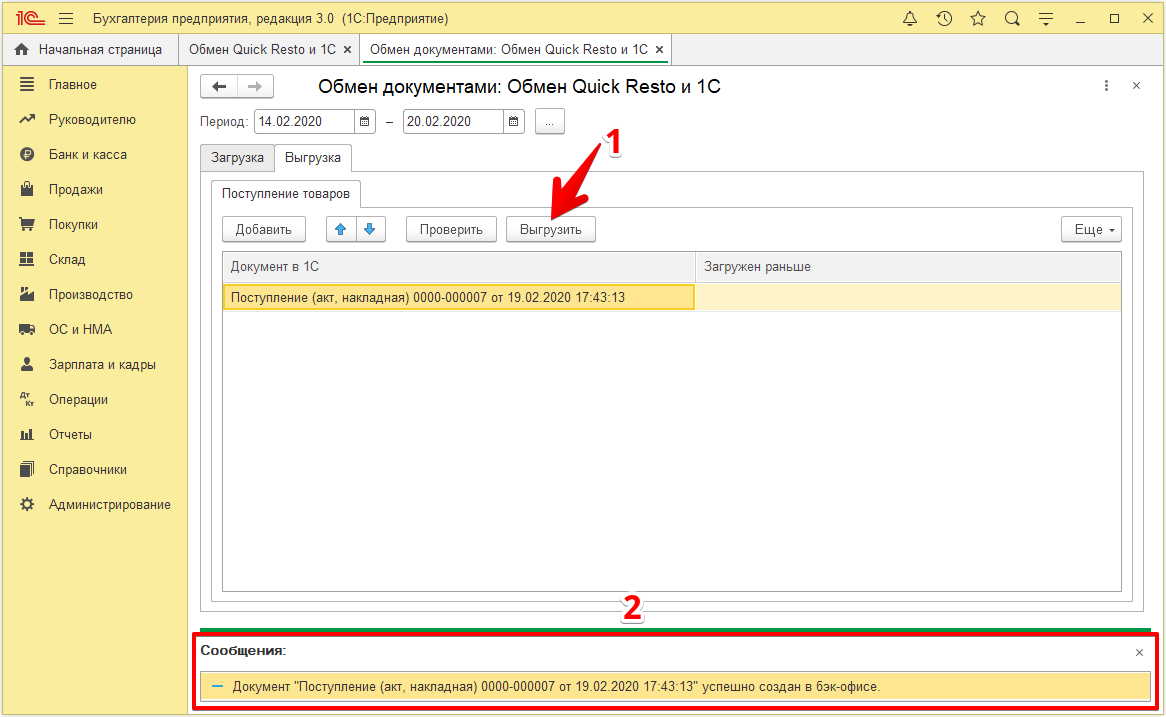Click the 1С logo icon

coord(30,19)
